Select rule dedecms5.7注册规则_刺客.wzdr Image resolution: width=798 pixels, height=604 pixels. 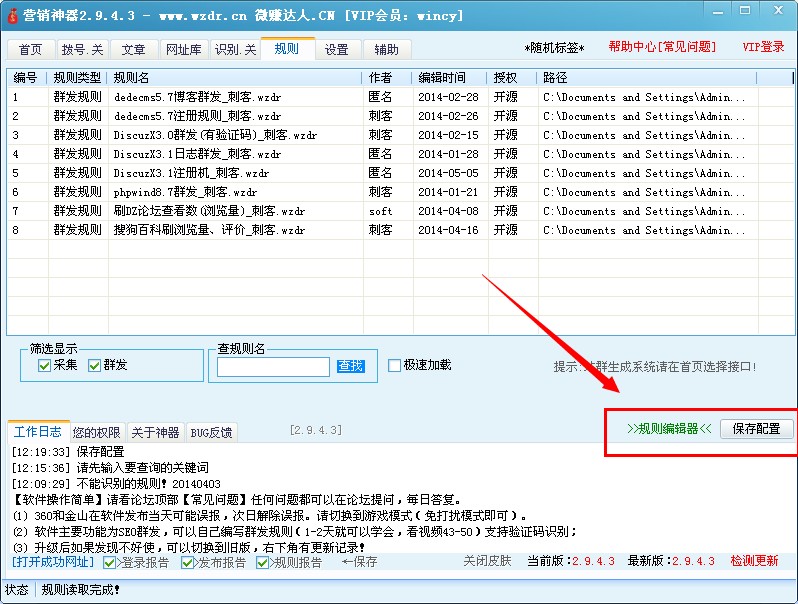[197, 116]
